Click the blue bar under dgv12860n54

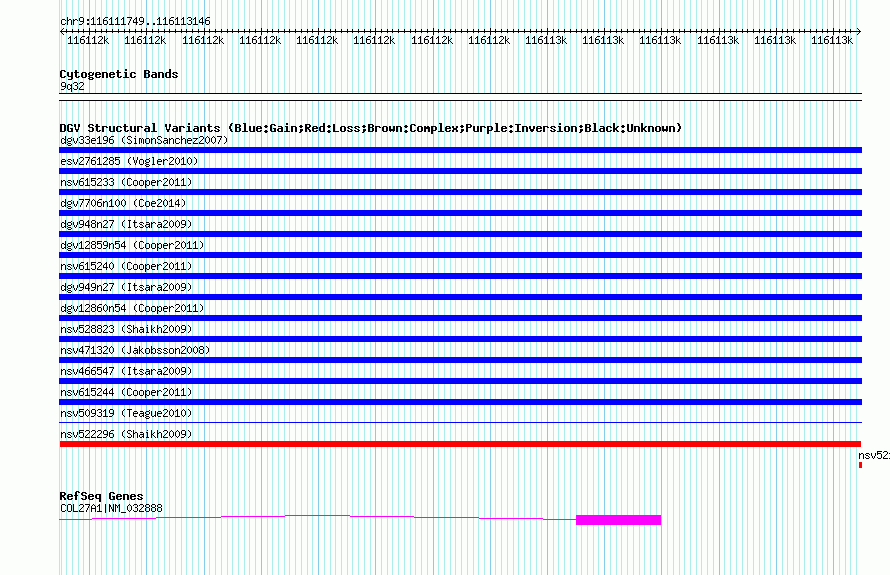[460, 318]
